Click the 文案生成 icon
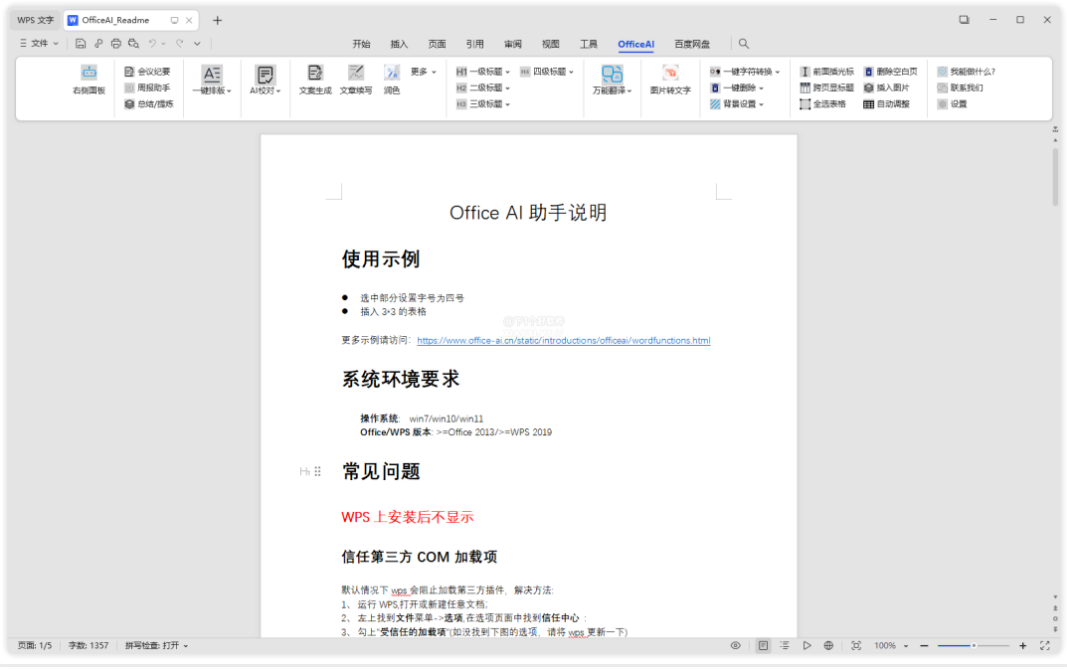The image size is (1067, 669). point(315,73)
